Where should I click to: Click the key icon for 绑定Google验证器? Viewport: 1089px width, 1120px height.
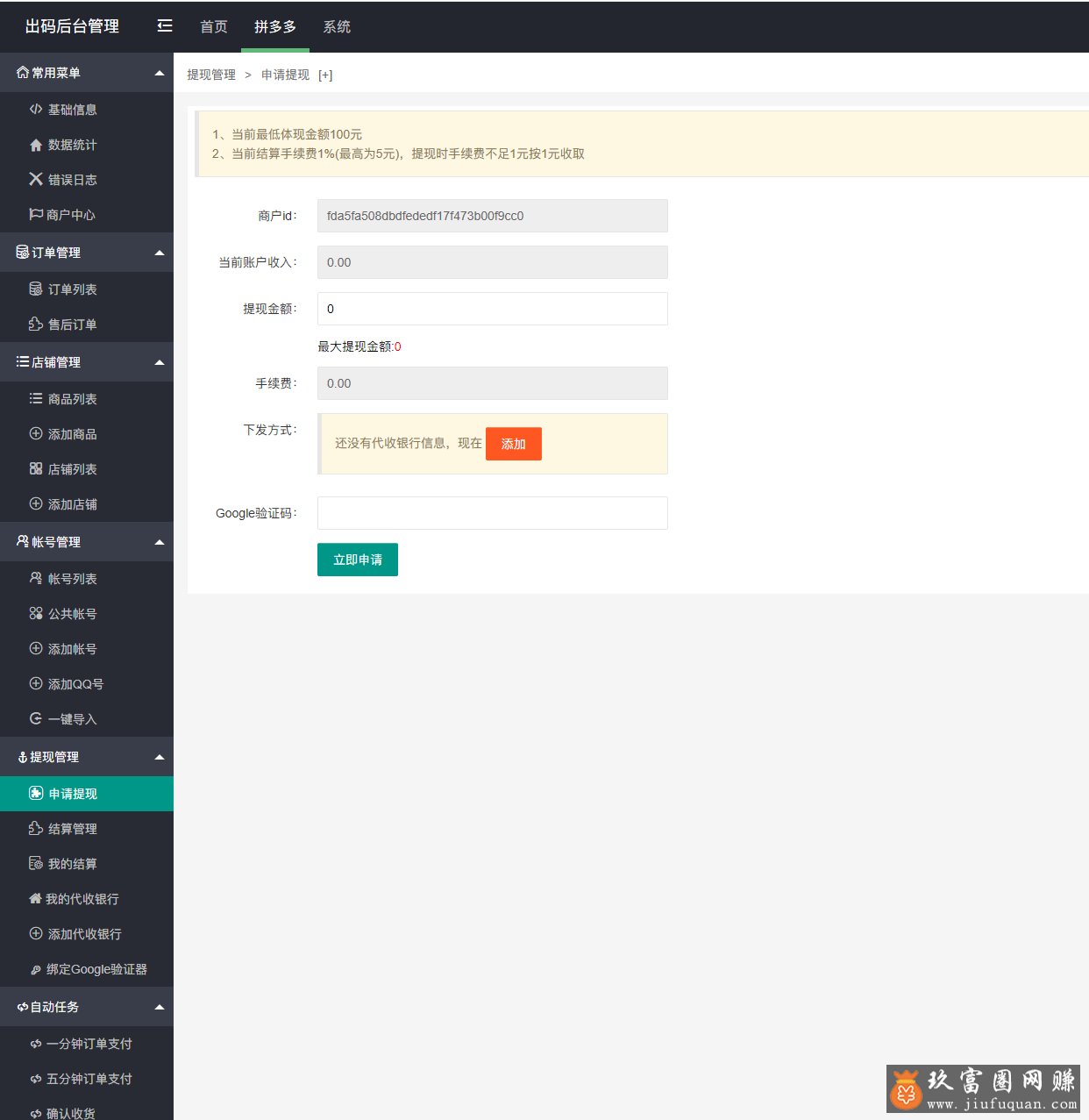point(36,969)
